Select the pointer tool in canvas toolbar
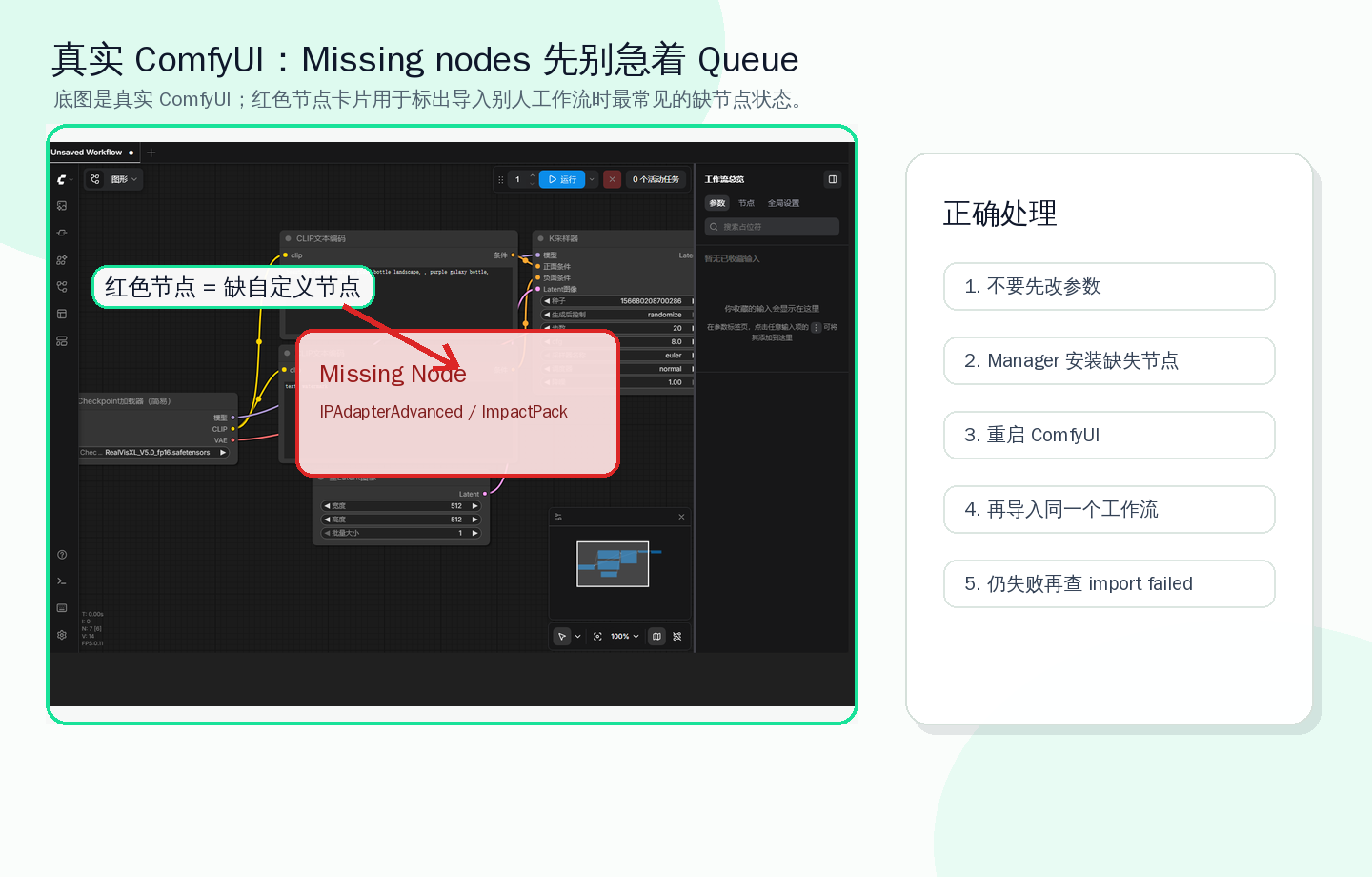The height and width of the screenshot is (877, 1372). coord(562,636)
